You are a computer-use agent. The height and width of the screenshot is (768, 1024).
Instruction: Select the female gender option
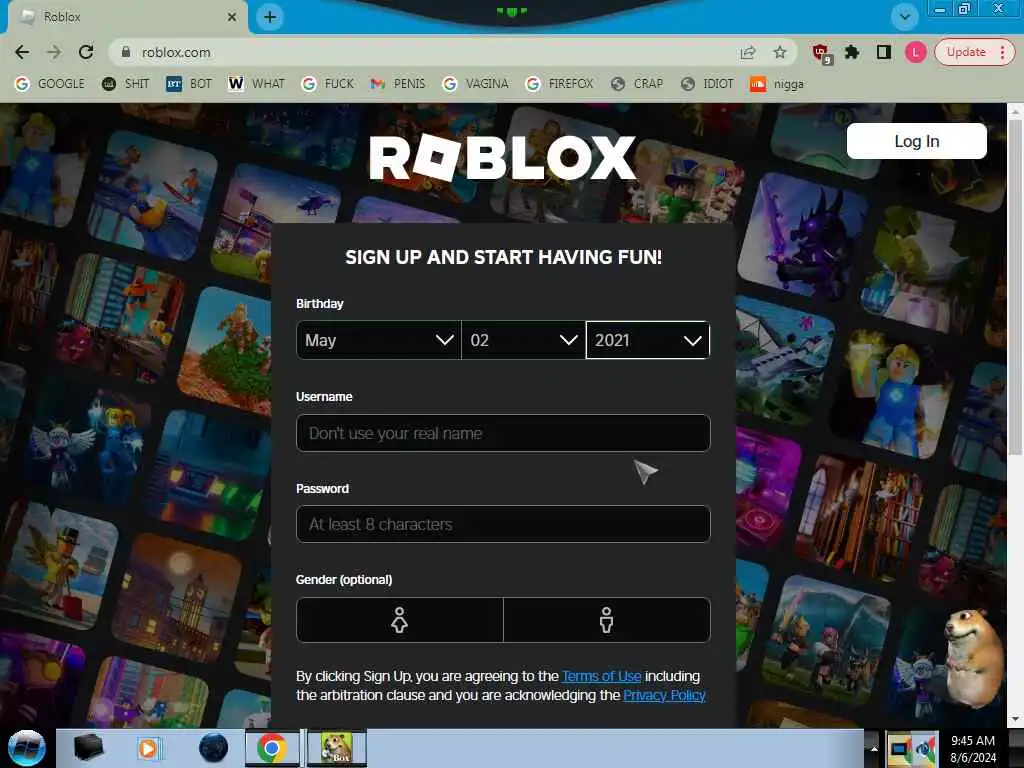tap(400, 620)
